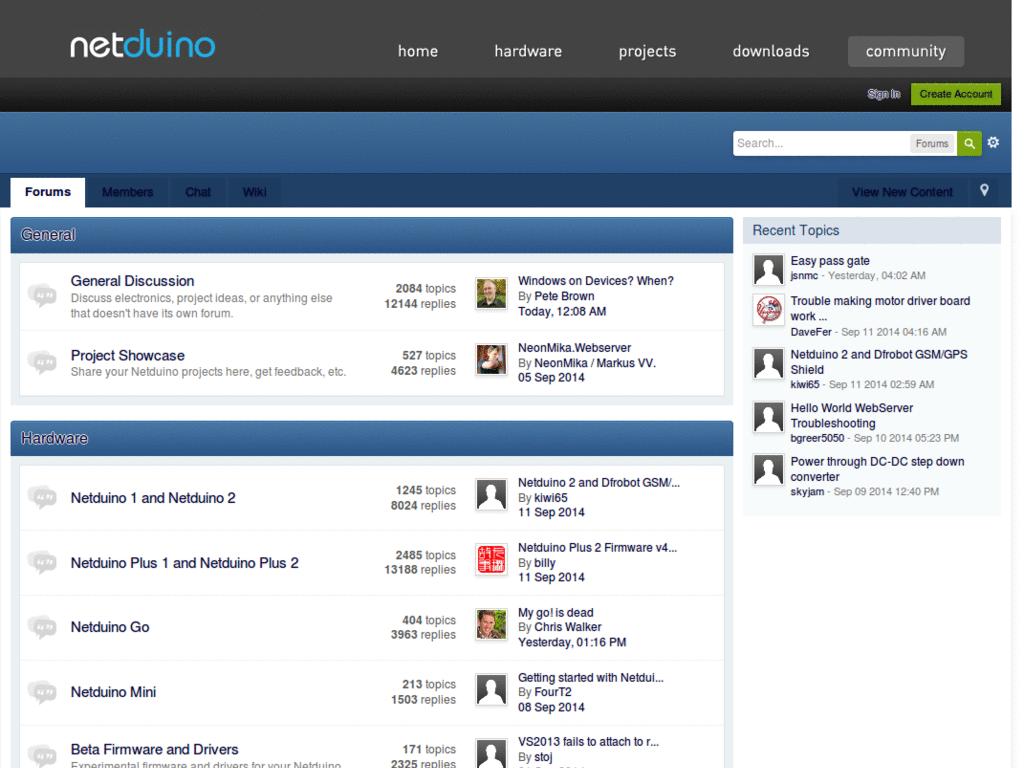
Task: Open 'Windows on Devices? When?' topic
Action: coord(596,281)
